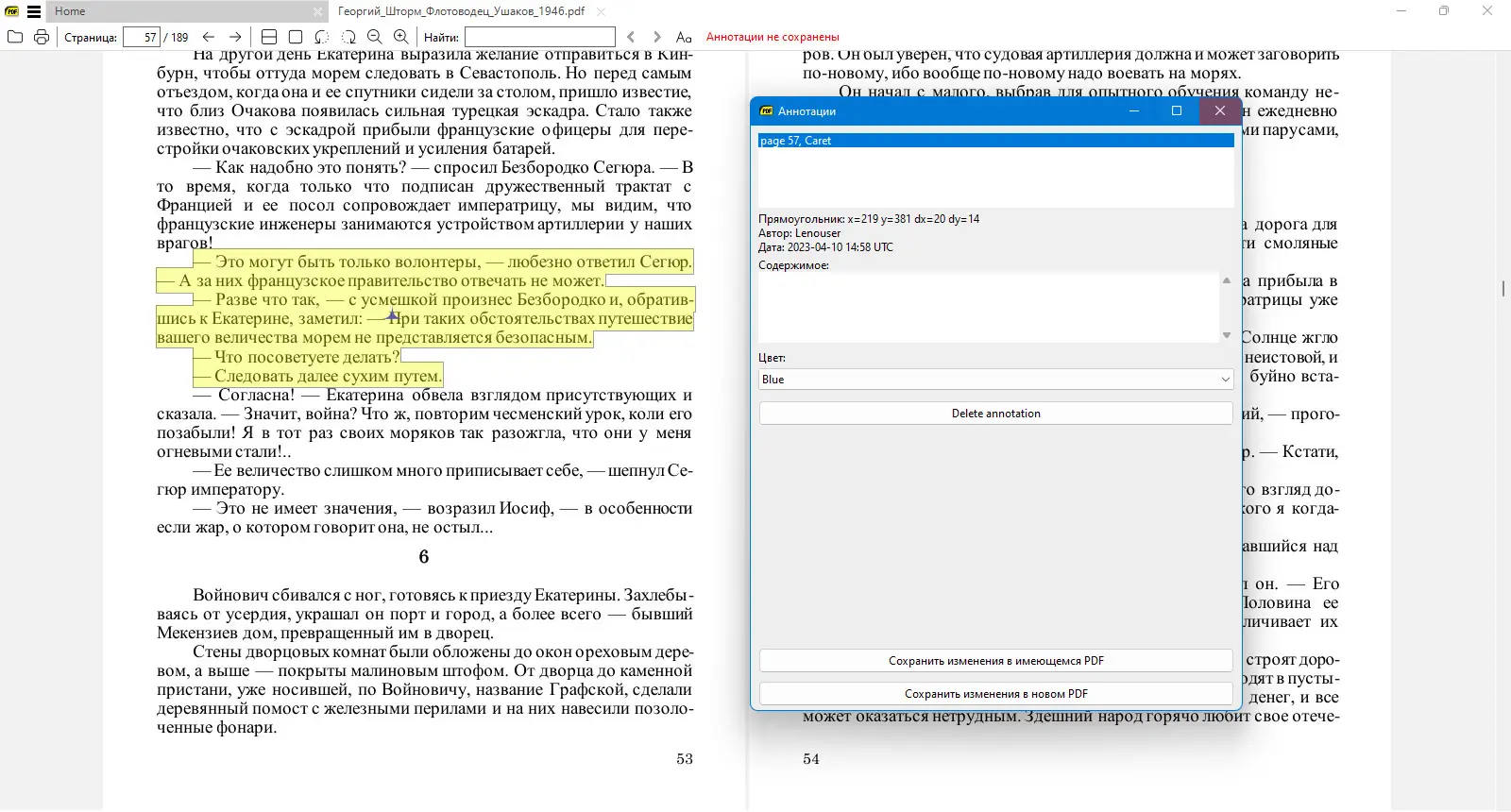The height and width of the screenshot is (812, 1511).
Task: Find previous search match
Action: coord(632,37)
